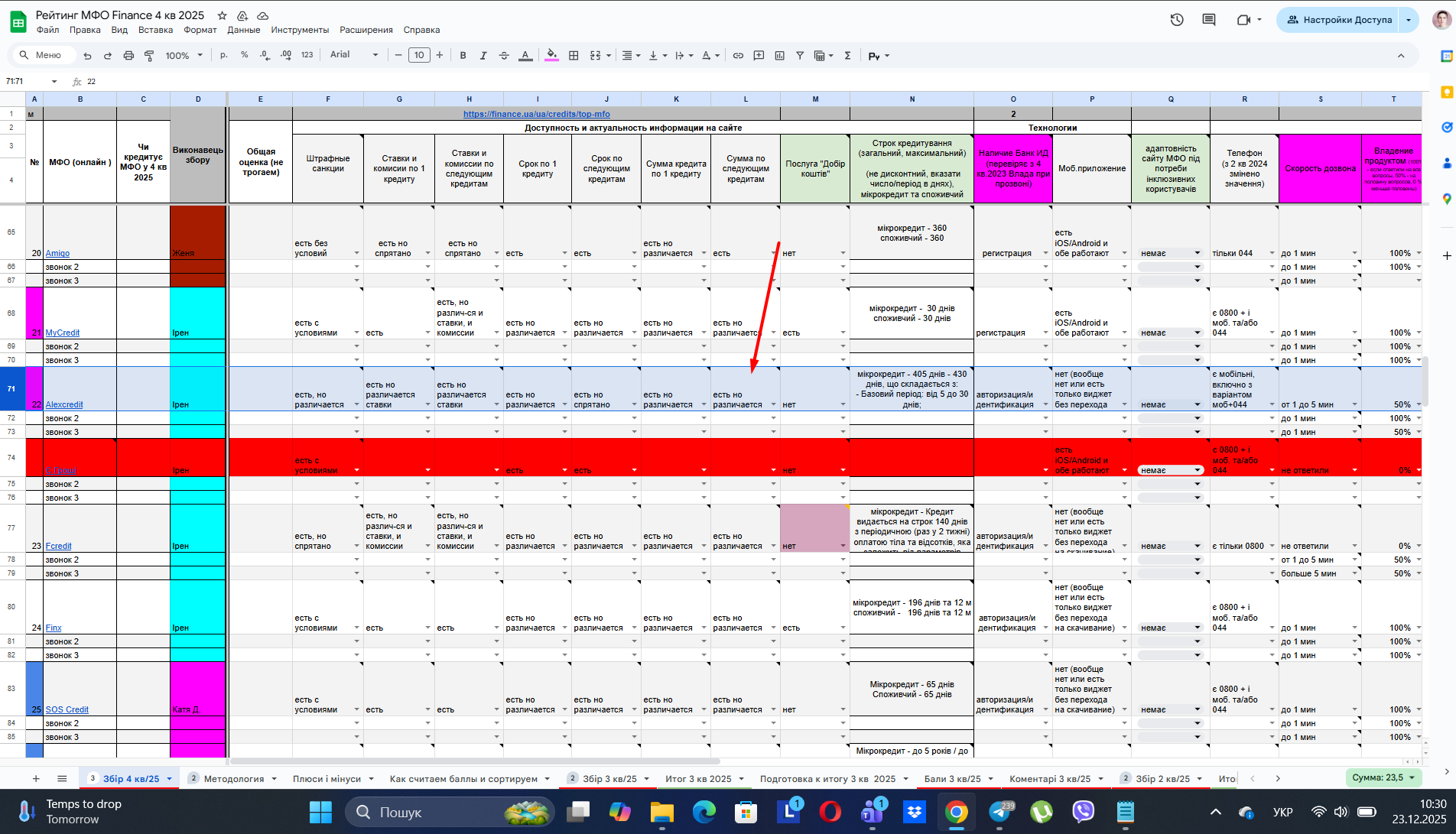
Task: Expand the Name Box dropdown arrow
Action: coord(54,82)
